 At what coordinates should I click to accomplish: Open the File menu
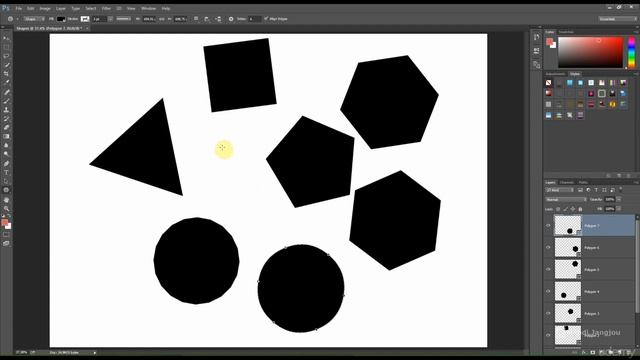pyautogui.click(x=19, y=8)
